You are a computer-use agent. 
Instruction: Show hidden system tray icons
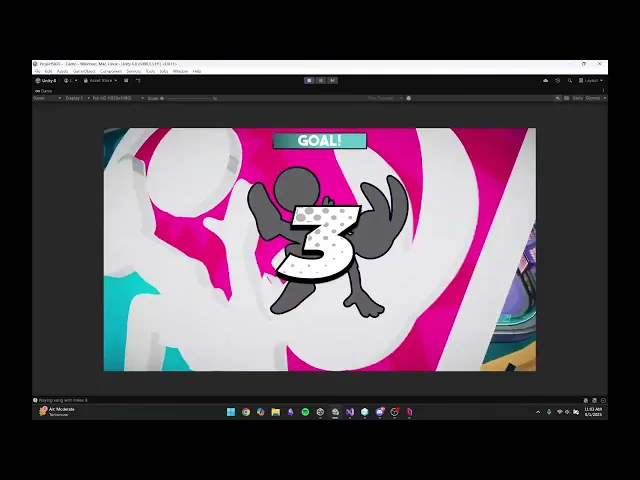pyautogui.click(x=538, y=412)
